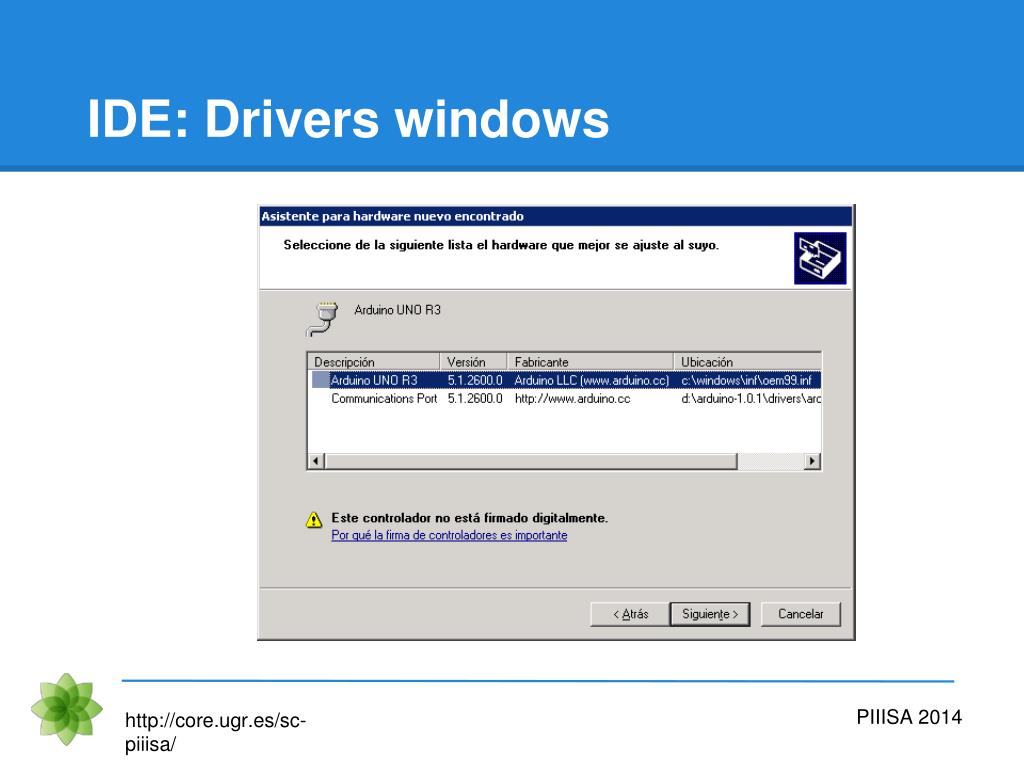Click the Ubicación column header
Image resolution: width=1024 pixels, height=768 pixels.
tap(748, 362)
